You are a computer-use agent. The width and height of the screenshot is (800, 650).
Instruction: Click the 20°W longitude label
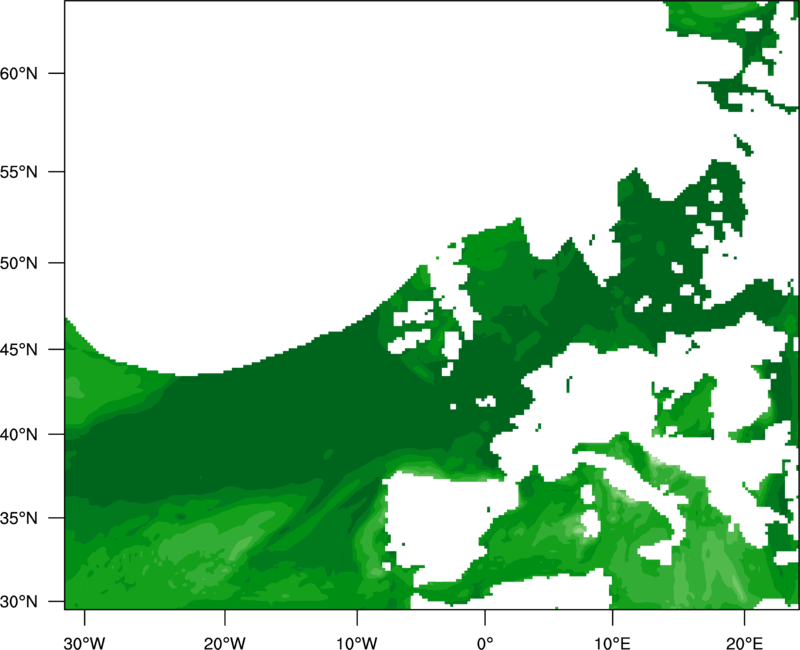click(225, 643)
